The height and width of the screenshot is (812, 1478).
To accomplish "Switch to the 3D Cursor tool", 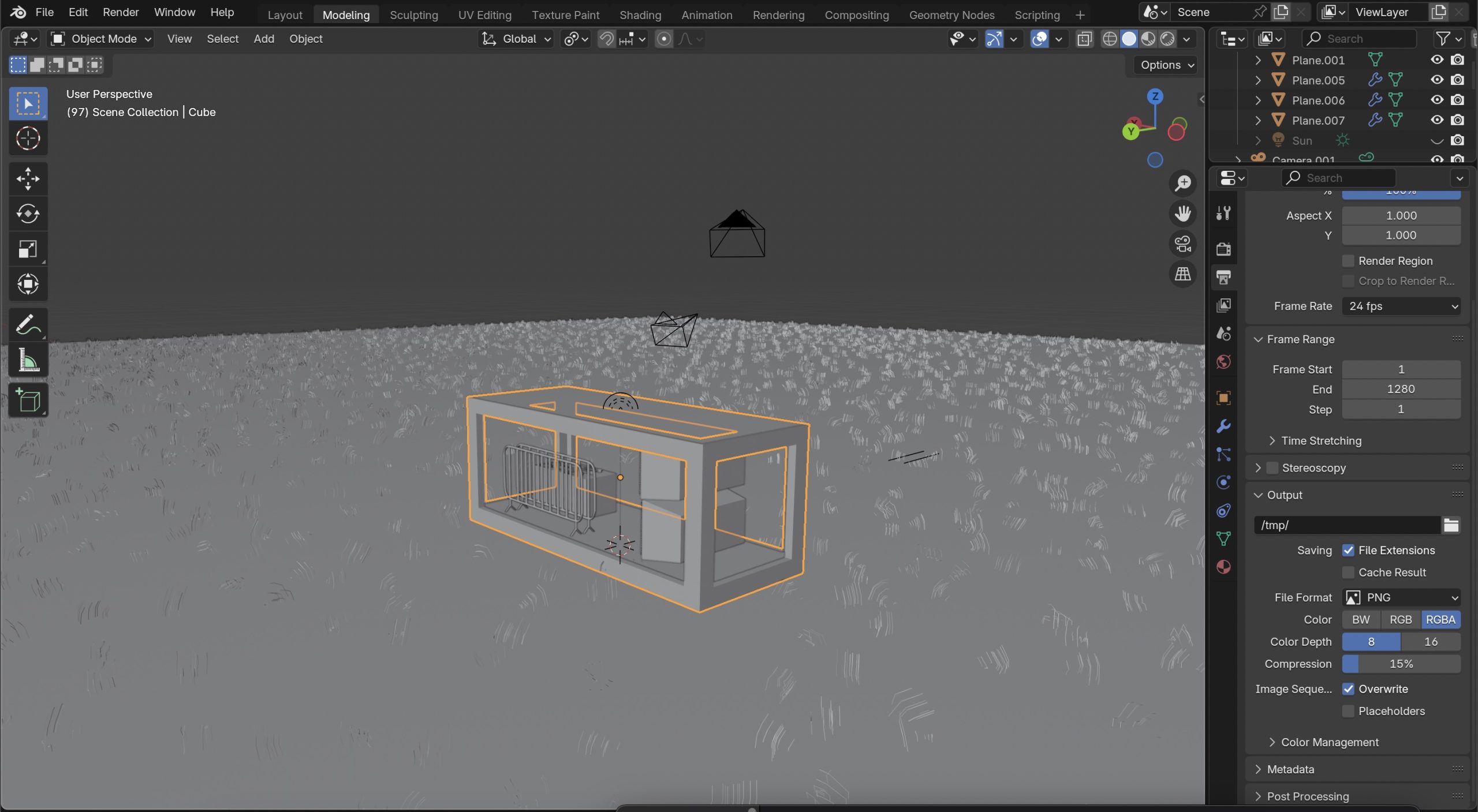I will (x=28, y=139).
